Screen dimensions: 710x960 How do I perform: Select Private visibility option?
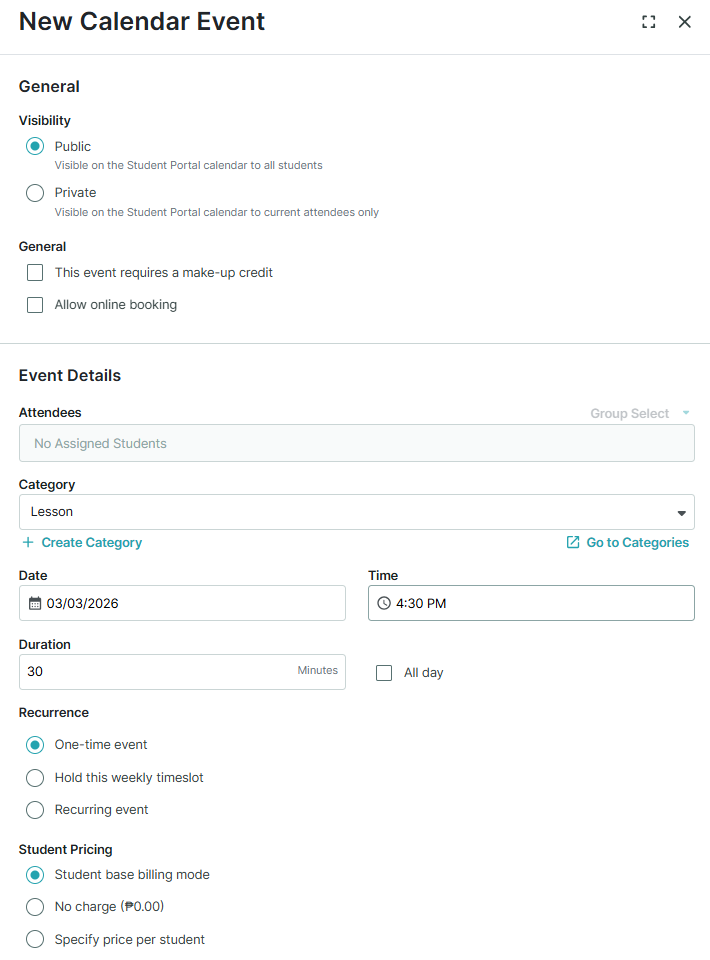tap(35, 192)
